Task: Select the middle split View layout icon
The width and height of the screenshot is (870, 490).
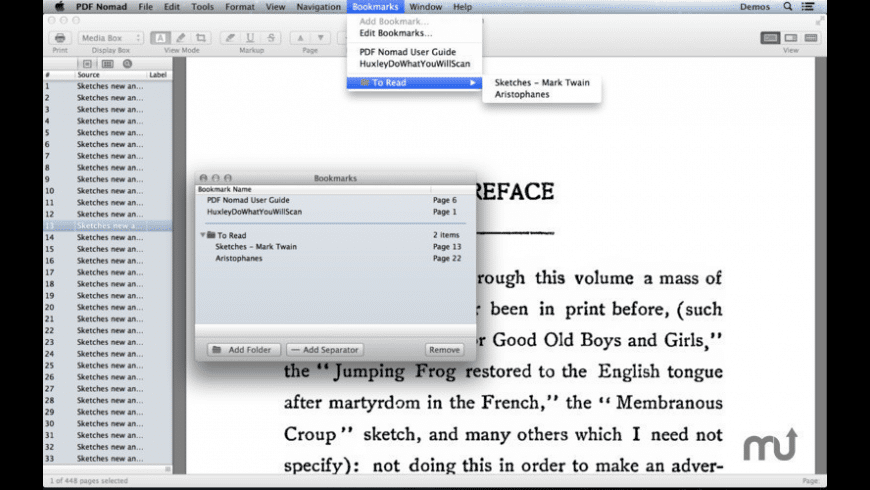Action: click(791, 38)
